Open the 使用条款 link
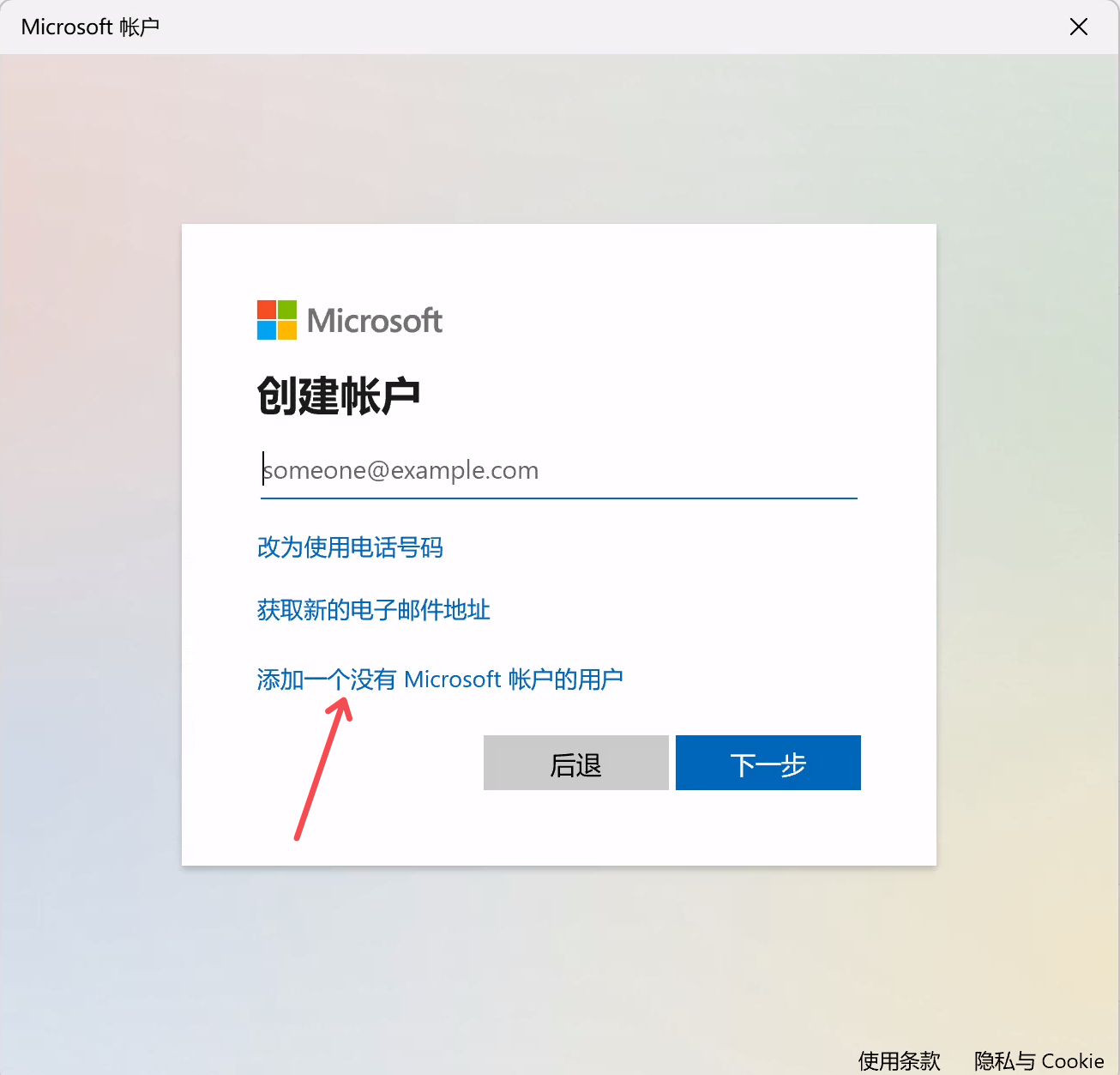Screen dimensions: 1120x1075 click(900, 1061)
